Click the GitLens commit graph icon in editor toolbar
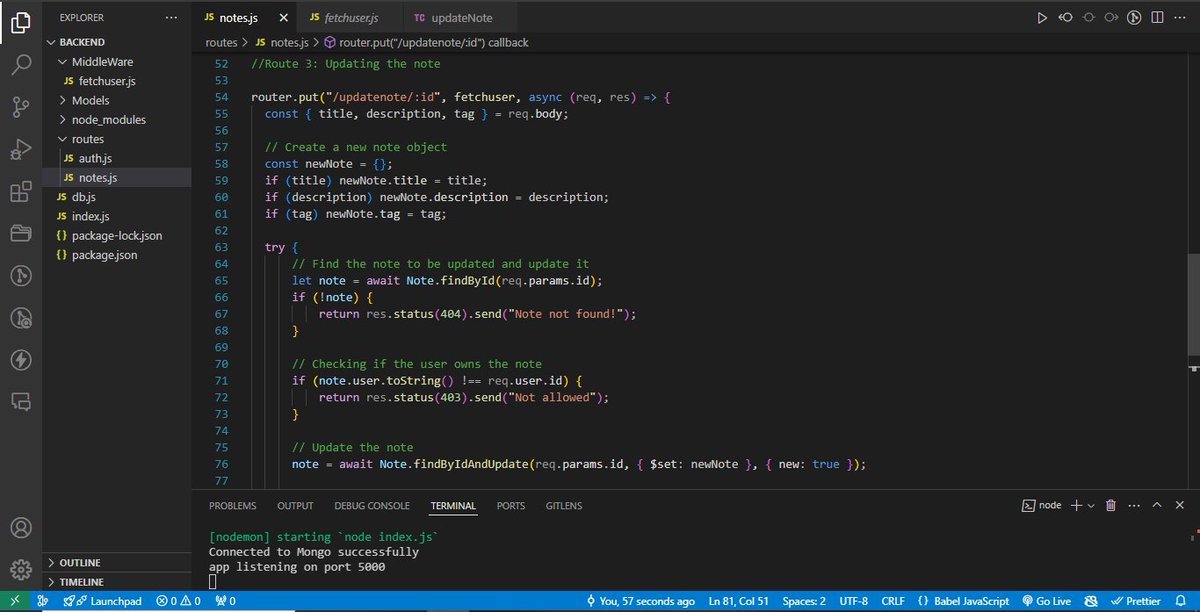Image resolution: width=1200 pixels, height=612 pixels. point(1135,18)
